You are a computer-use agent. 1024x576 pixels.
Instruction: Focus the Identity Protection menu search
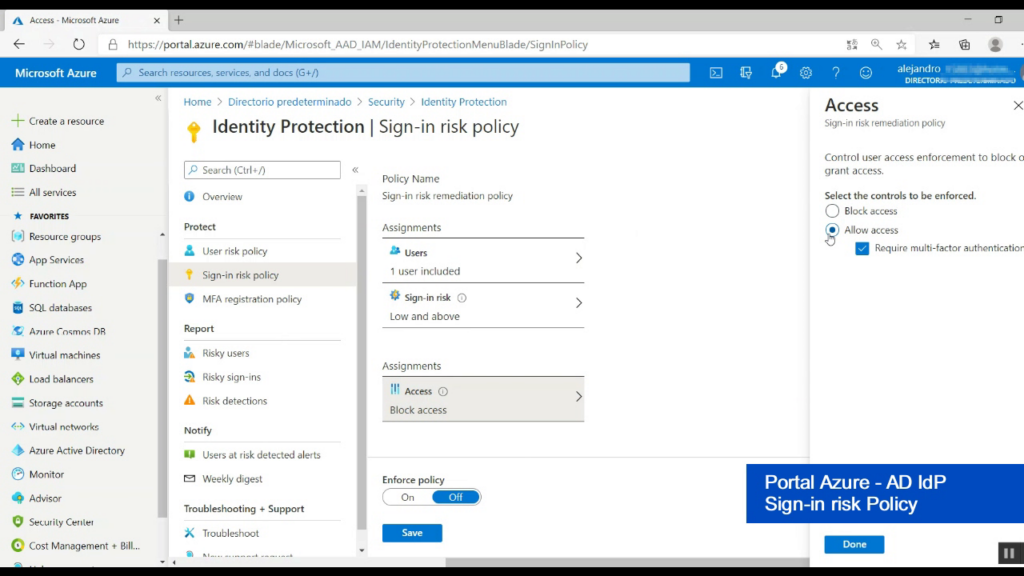(263, 170)
